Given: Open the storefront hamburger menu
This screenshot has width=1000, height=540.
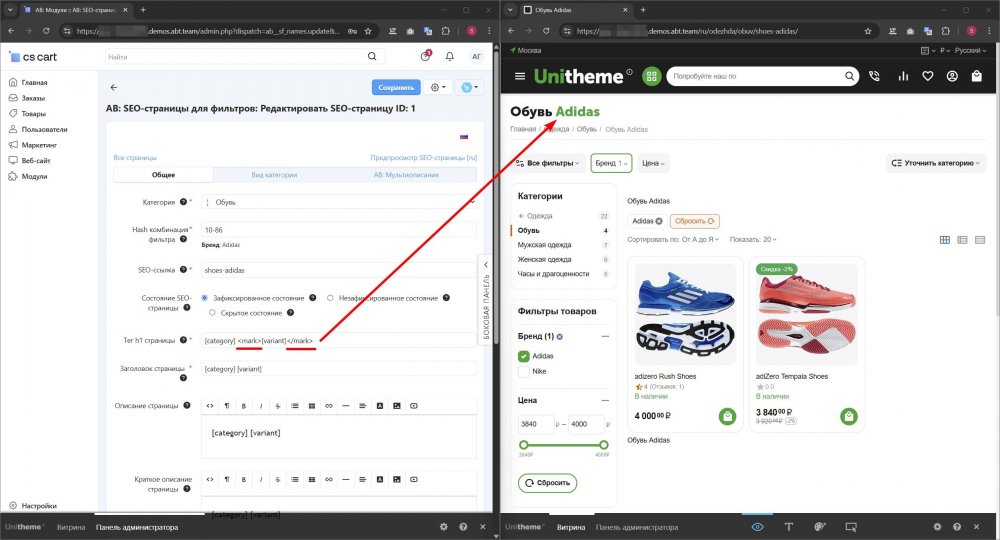Looking at the screenshot, I should pyautogui.click(x=519, y=76).
